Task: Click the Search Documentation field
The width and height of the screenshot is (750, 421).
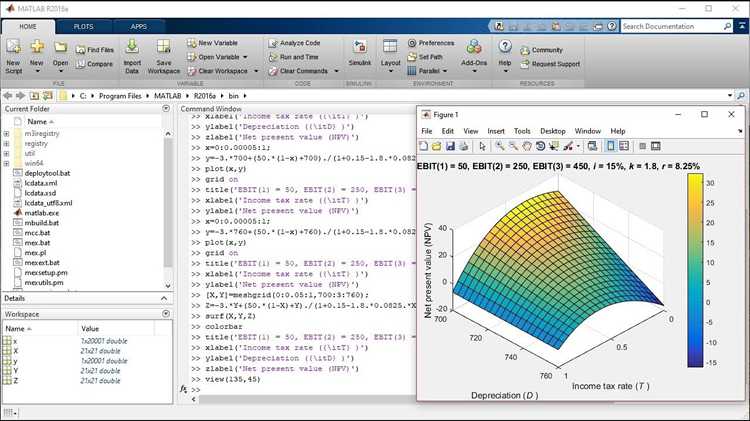Action: (672, 26)
